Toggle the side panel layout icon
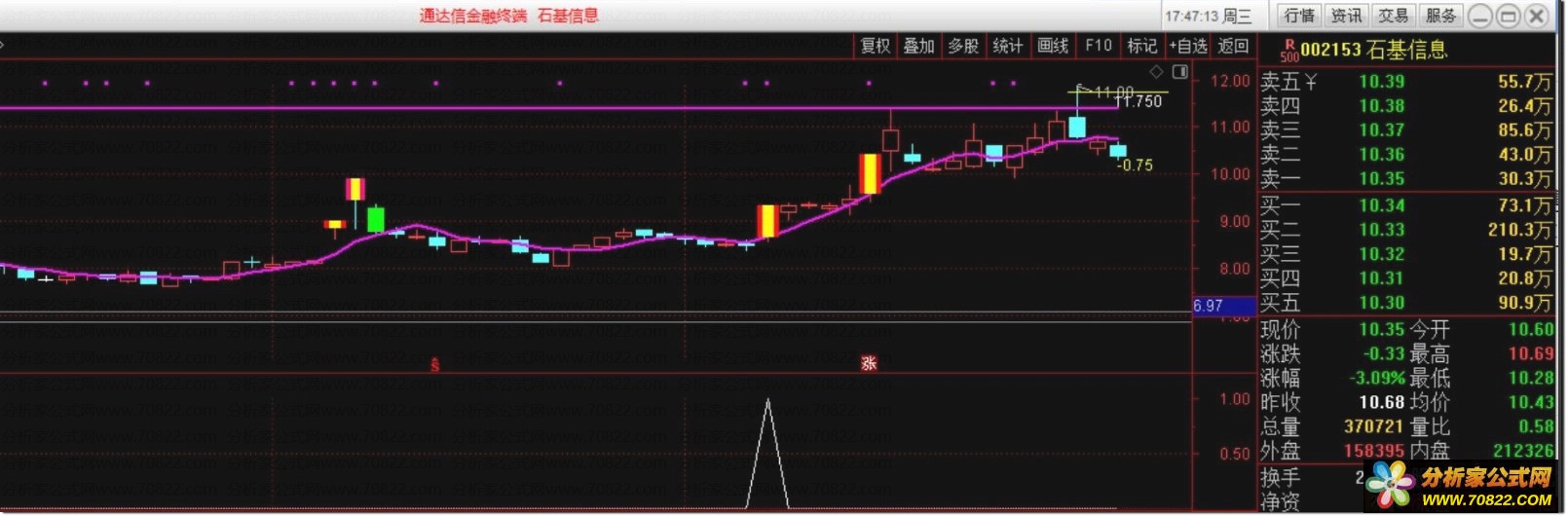 1179,71
